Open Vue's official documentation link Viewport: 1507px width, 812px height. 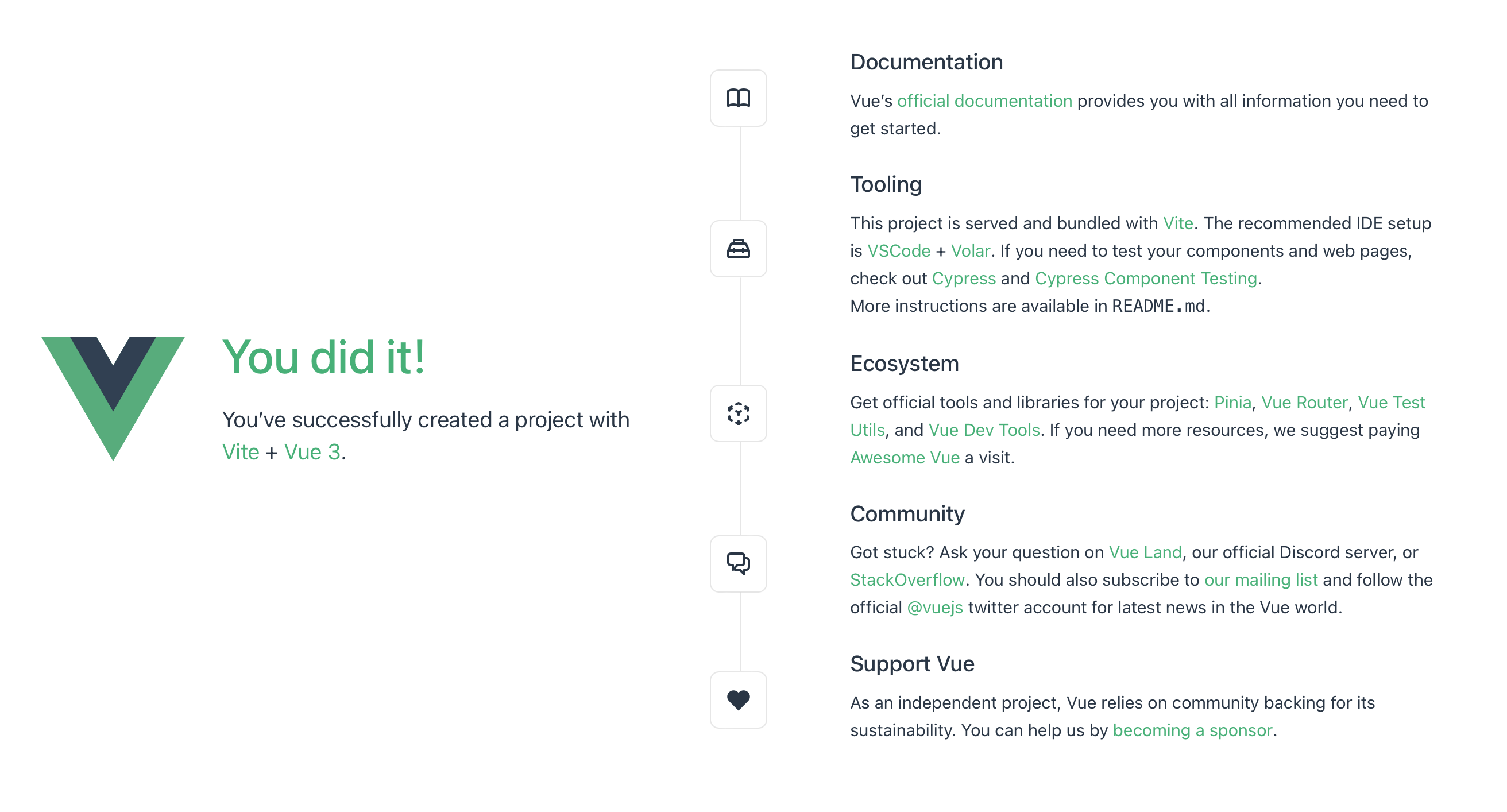pyautogui.click(x=985, y=100)
